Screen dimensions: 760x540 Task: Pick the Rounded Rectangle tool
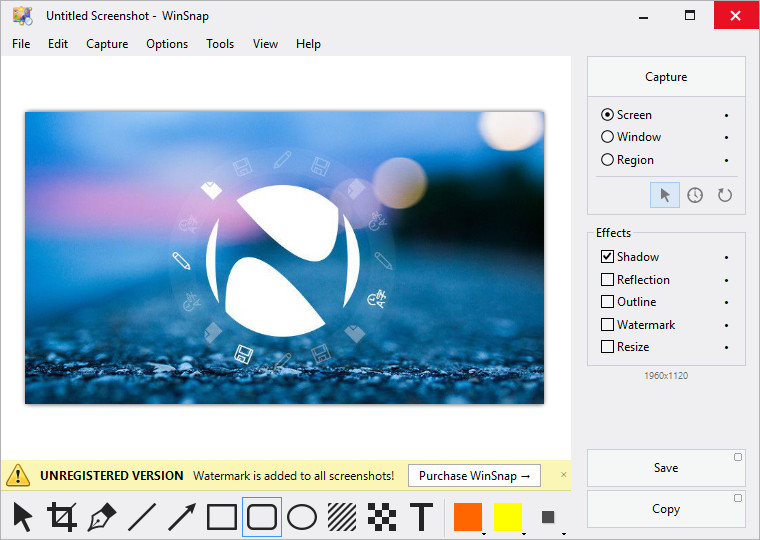click(262, 517)
